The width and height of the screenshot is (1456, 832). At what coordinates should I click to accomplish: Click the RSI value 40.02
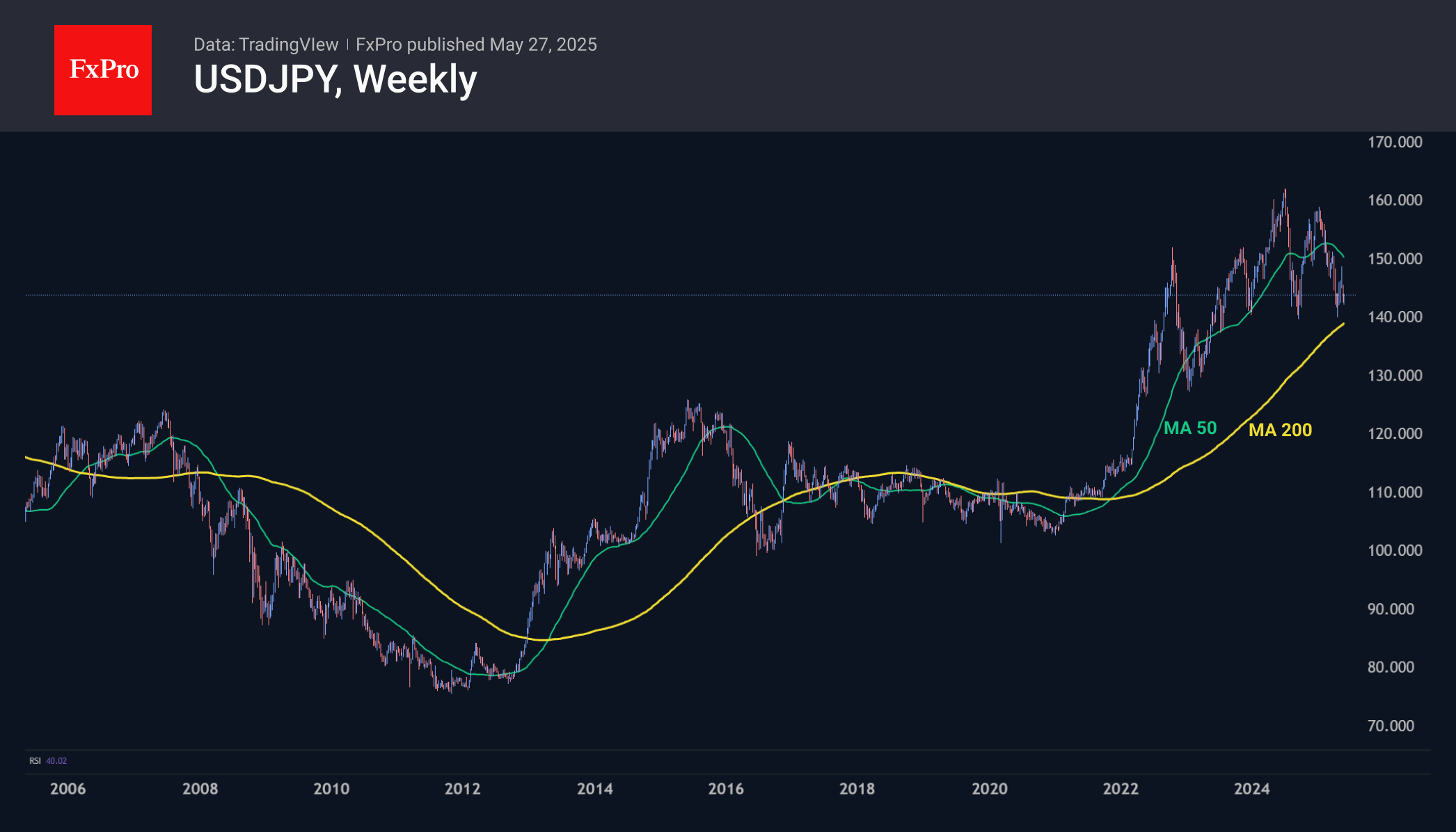coord(56,761)
